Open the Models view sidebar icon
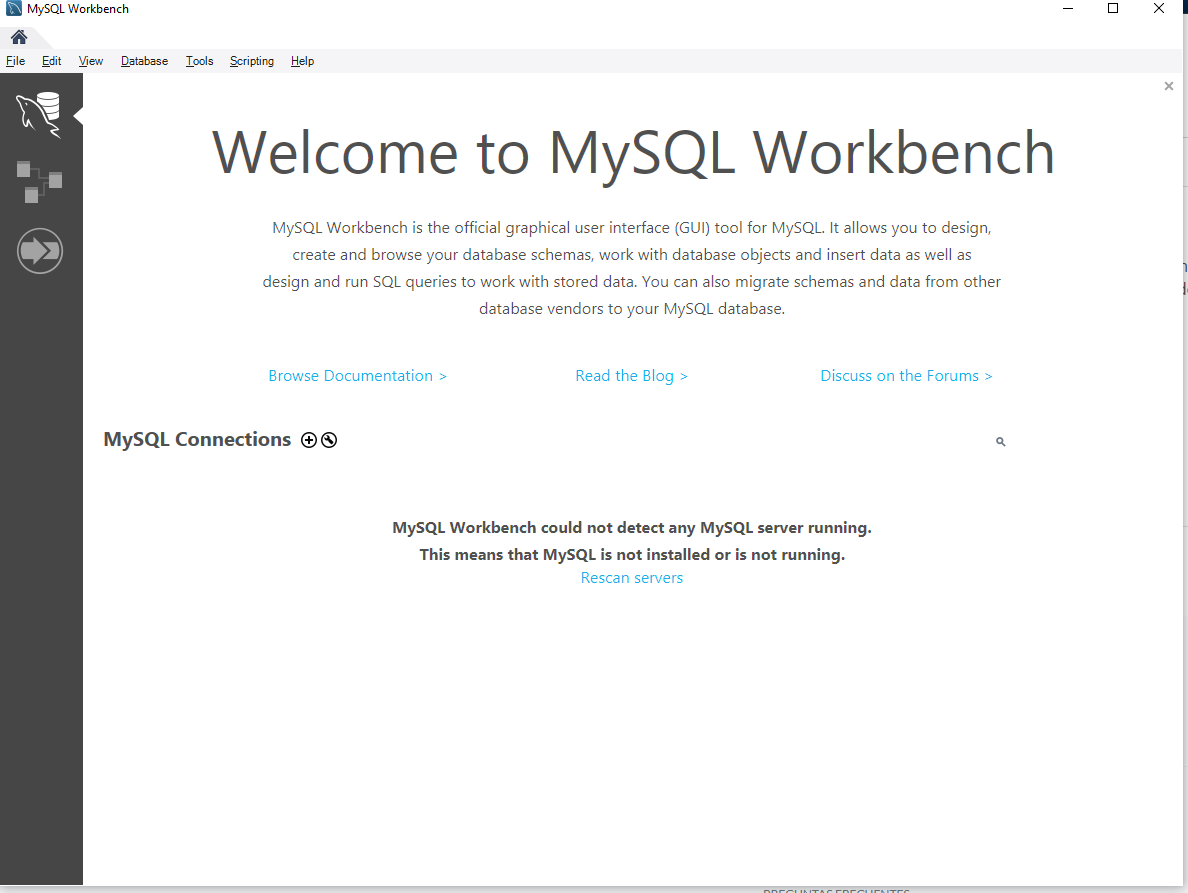Viewport: 1188px width, 893px height. click(39, 182)
